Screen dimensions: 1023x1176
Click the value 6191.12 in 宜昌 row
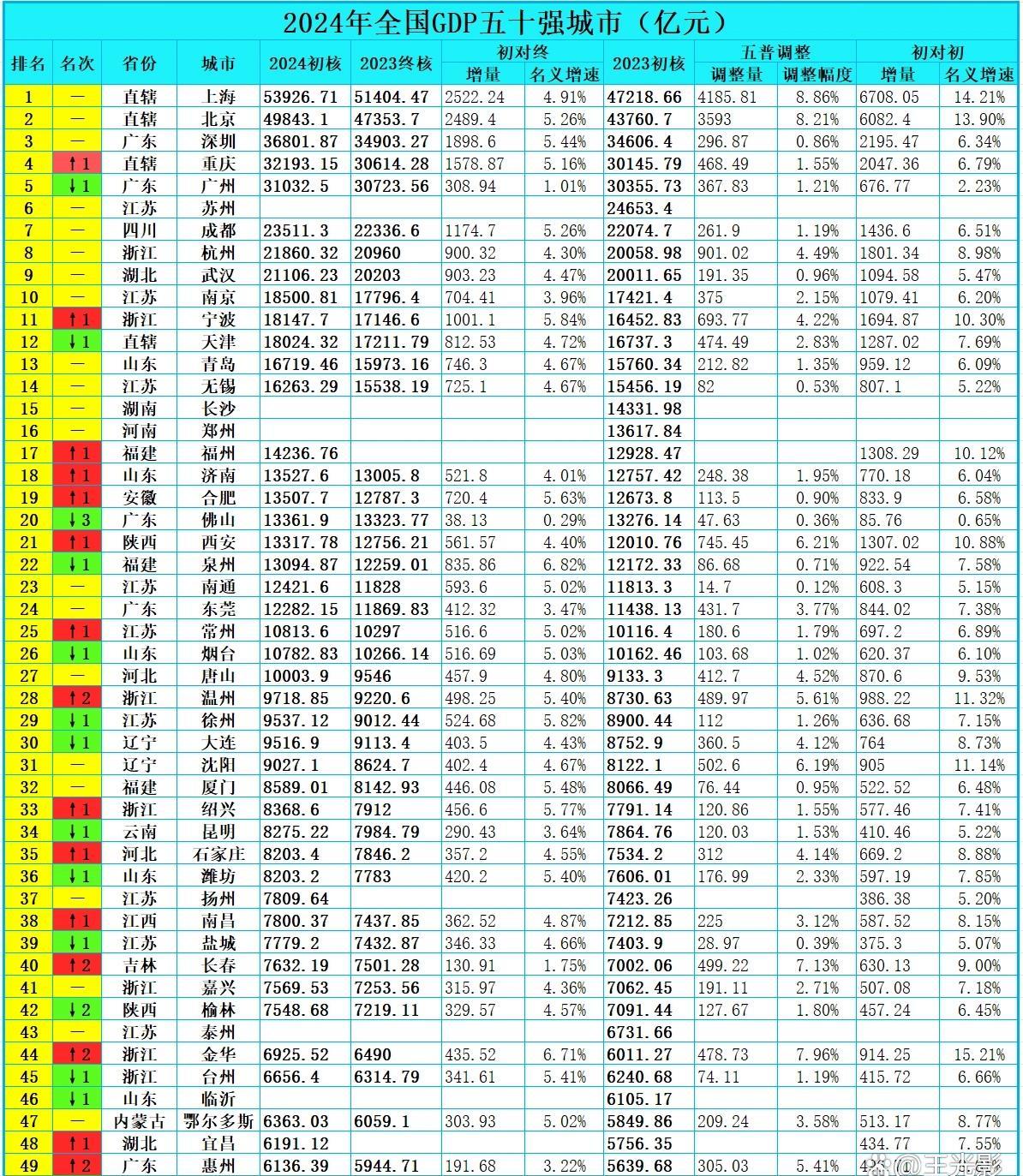(296, 1143)
